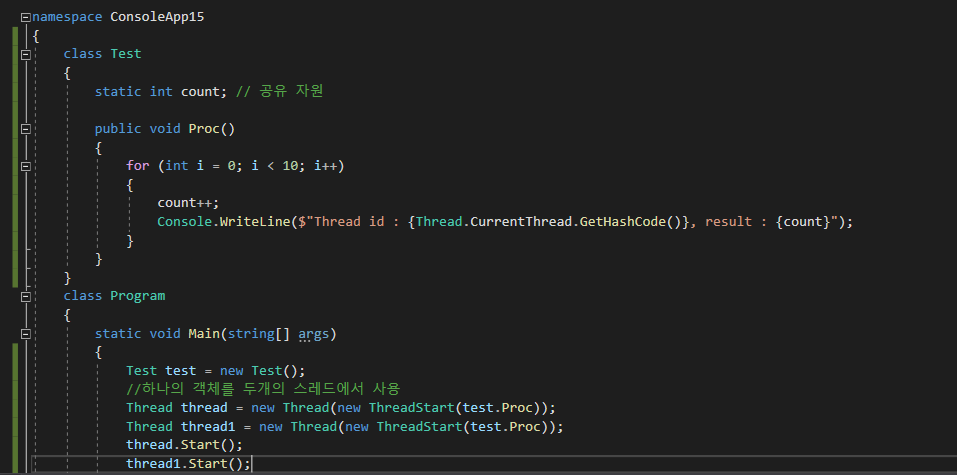Collapse the class Program block
Viewport: 957px width, 475px height.
click(26, 297)
